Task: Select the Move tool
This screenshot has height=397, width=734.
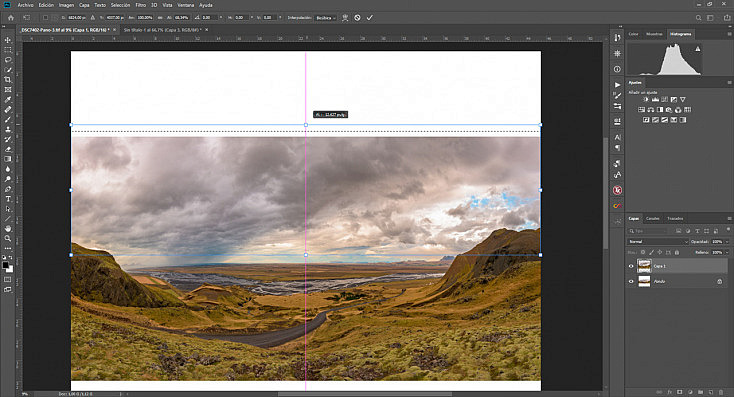Action: pos(8,40)
